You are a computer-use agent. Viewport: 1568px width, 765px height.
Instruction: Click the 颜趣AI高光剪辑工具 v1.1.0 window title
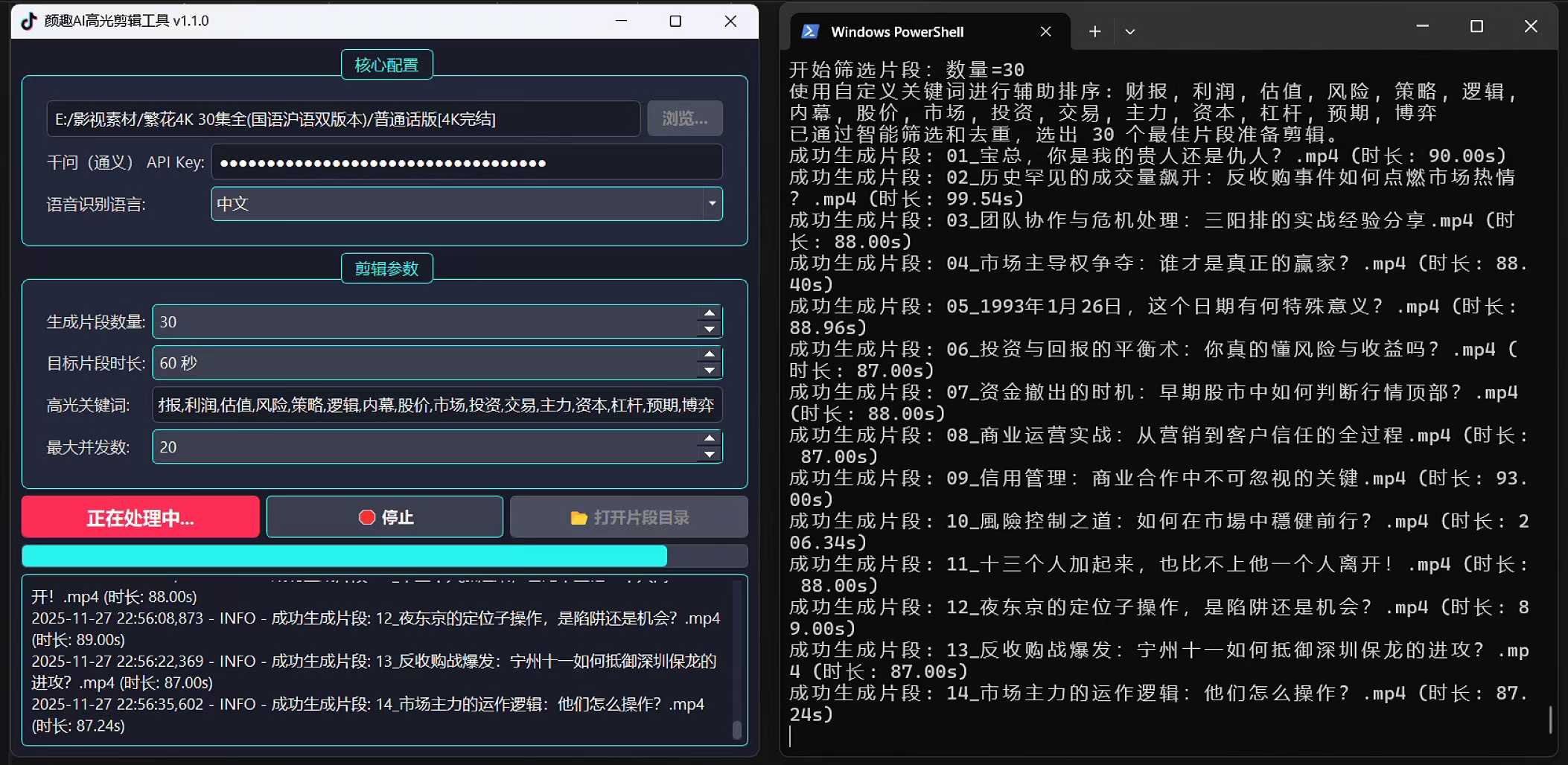coord(127,21)
